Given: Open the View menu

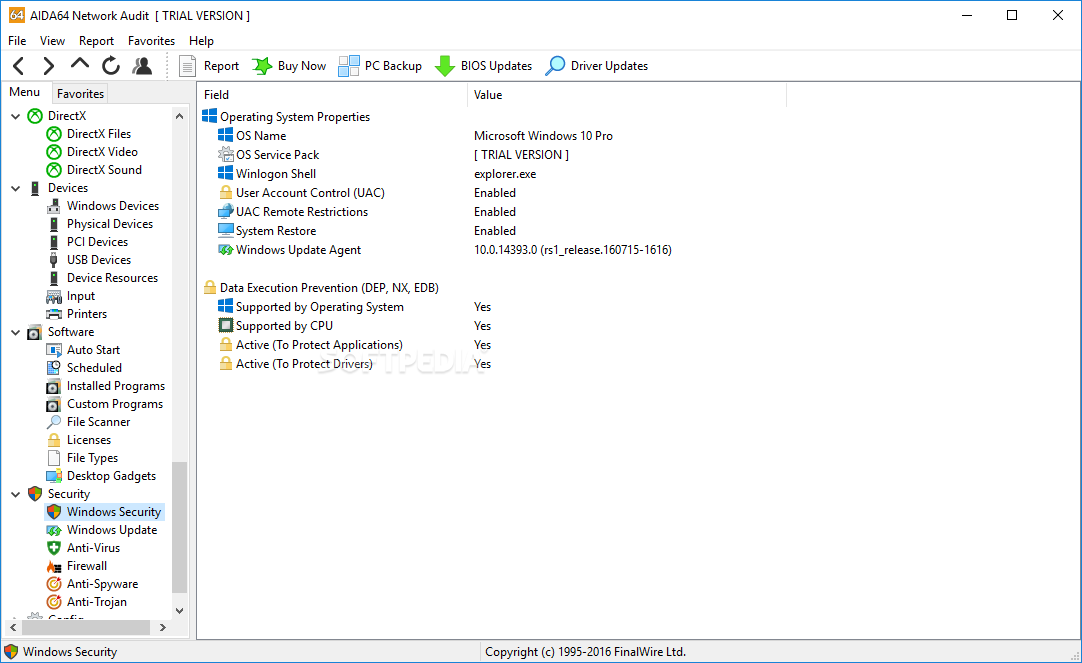Looking at the screenshot, I should coord(52,41).
